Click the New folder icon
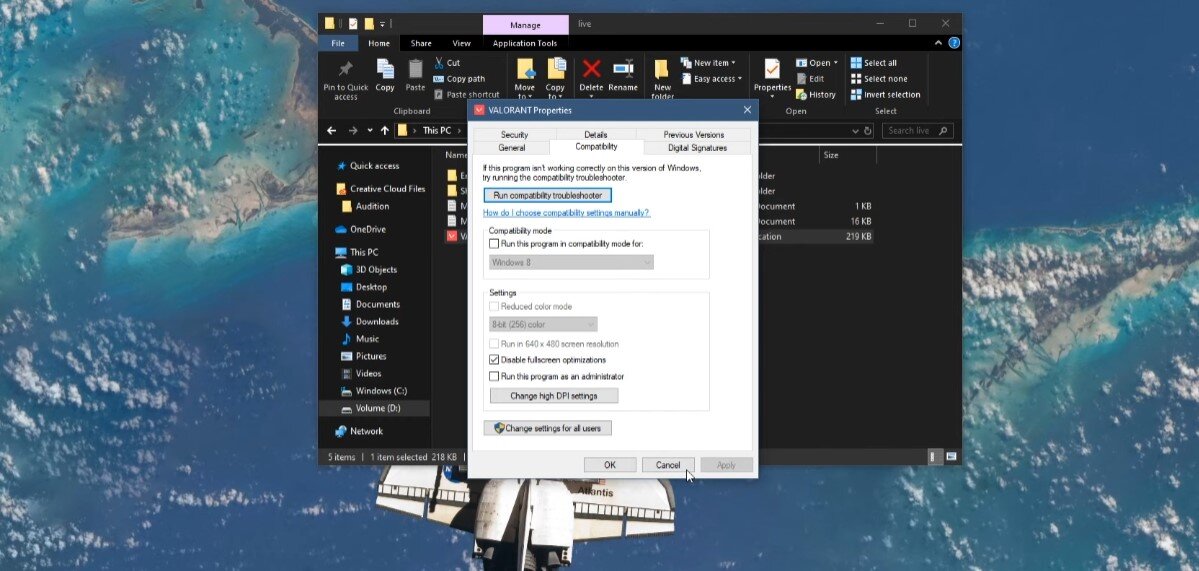The image size is (1199, 571). (x=662, y=70)
